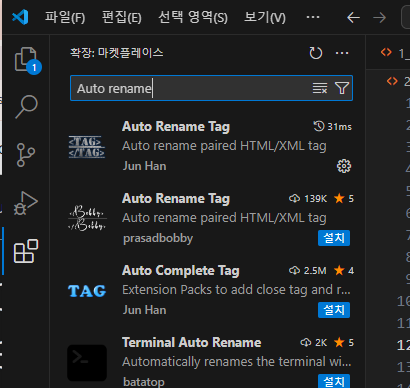
Task: Open marketplace panel more actions menu
Action: click(342, 53)
